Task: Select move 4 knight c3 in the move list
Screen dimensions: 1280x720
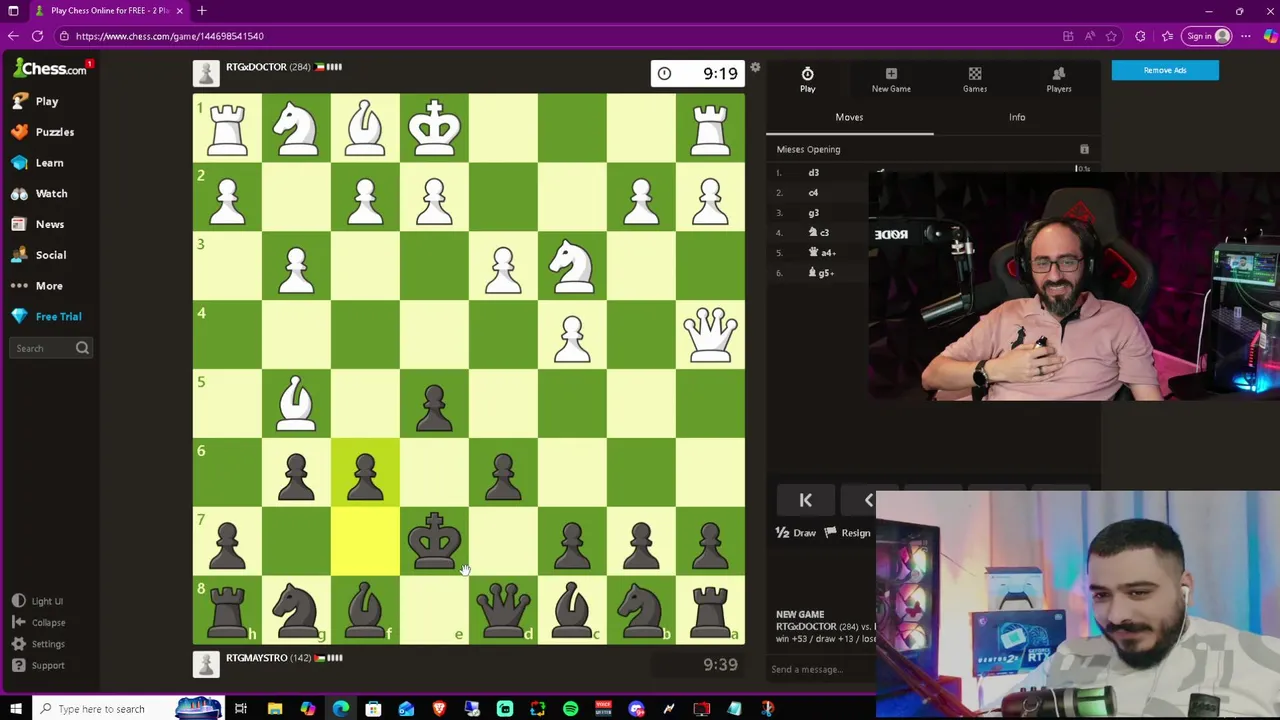Action: [x=818, y=232]
